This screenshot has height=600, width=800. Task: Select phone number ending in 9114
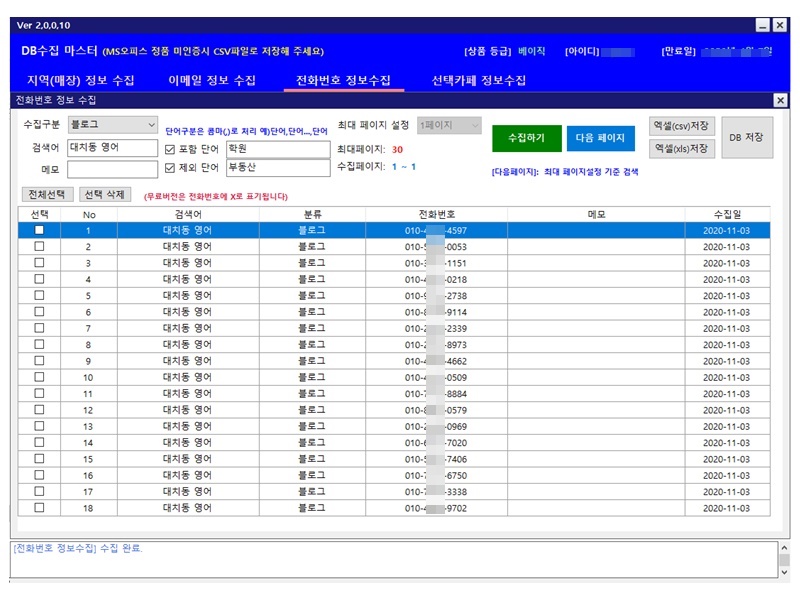pyautogui.click(x=436, y=312)
